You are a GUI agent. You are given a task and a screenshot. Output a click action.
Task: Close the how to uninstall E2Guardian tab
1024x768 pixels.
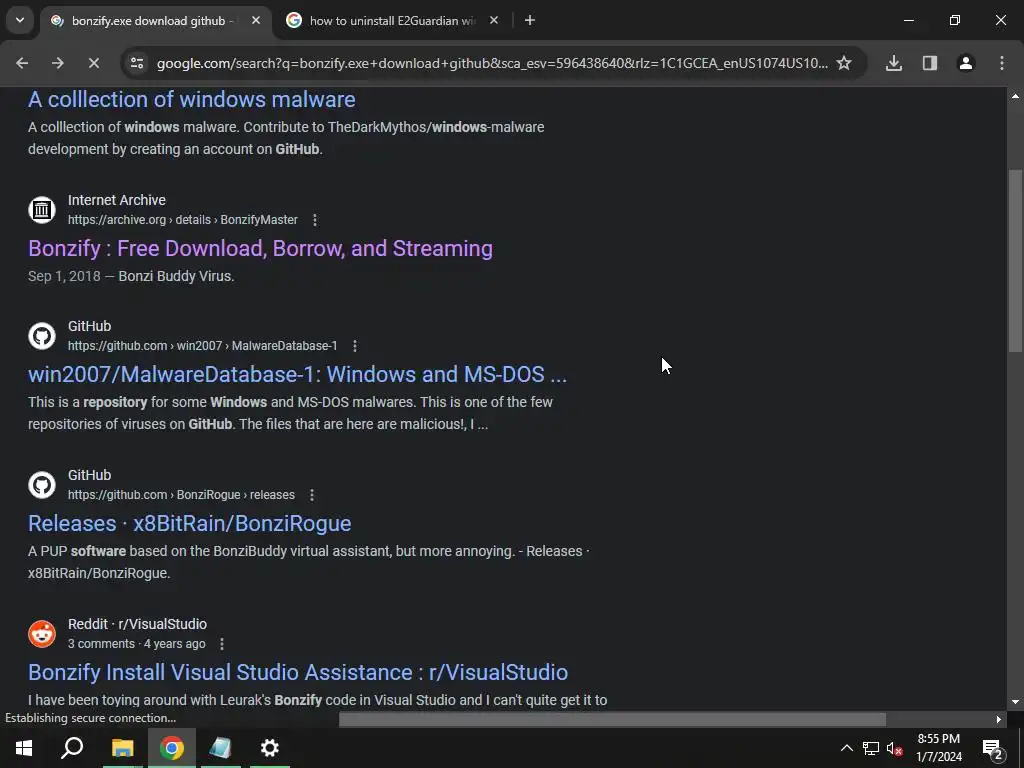(x=494, y=21)
